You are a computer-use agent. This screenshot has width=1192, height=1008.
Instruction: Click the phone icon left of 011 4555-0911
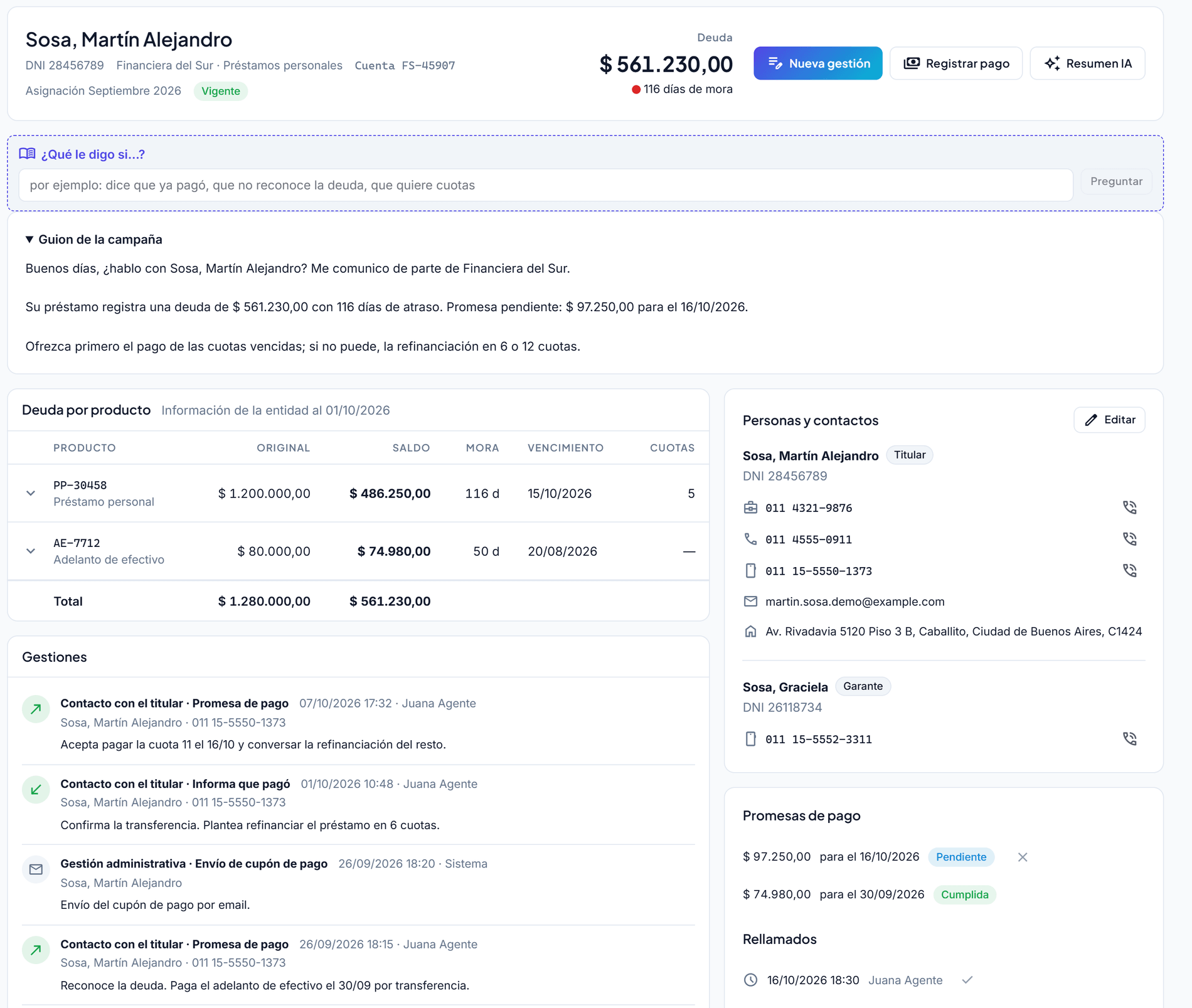(750, 539)
